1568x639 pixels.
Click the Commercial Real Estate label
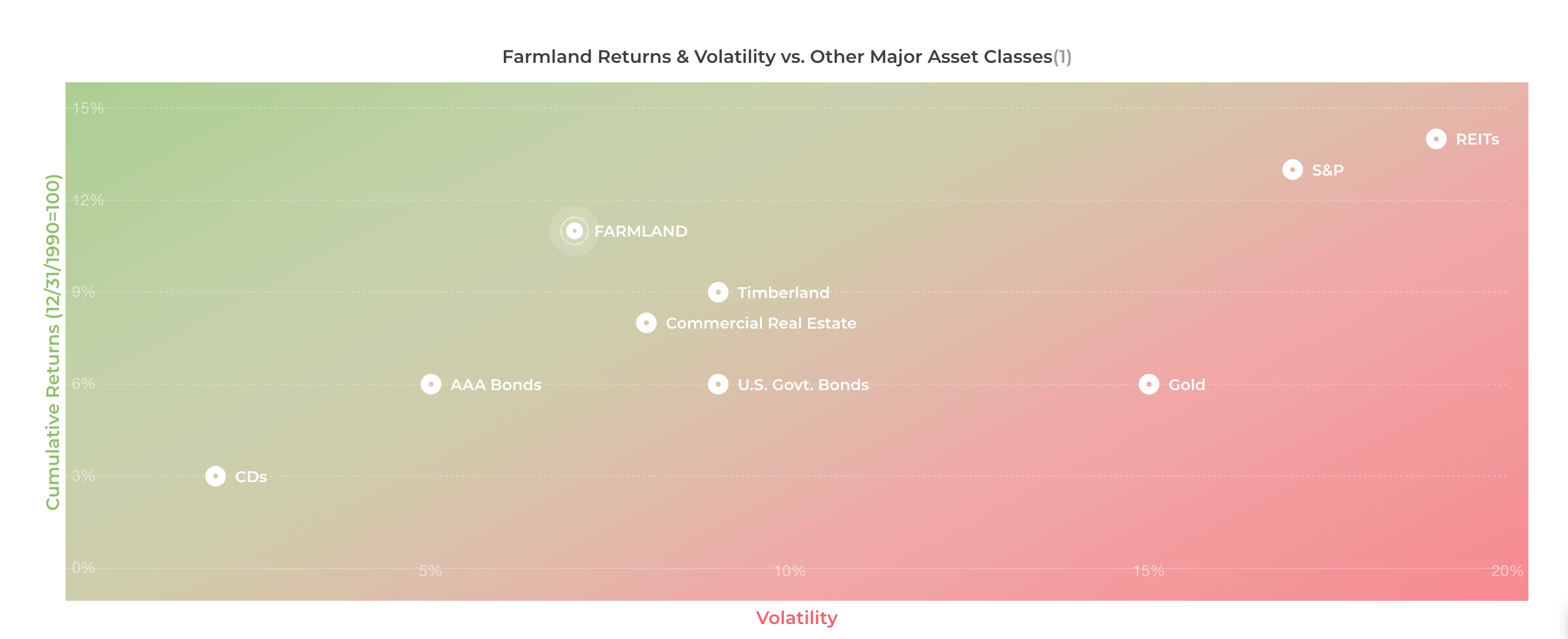click(761, 323)
